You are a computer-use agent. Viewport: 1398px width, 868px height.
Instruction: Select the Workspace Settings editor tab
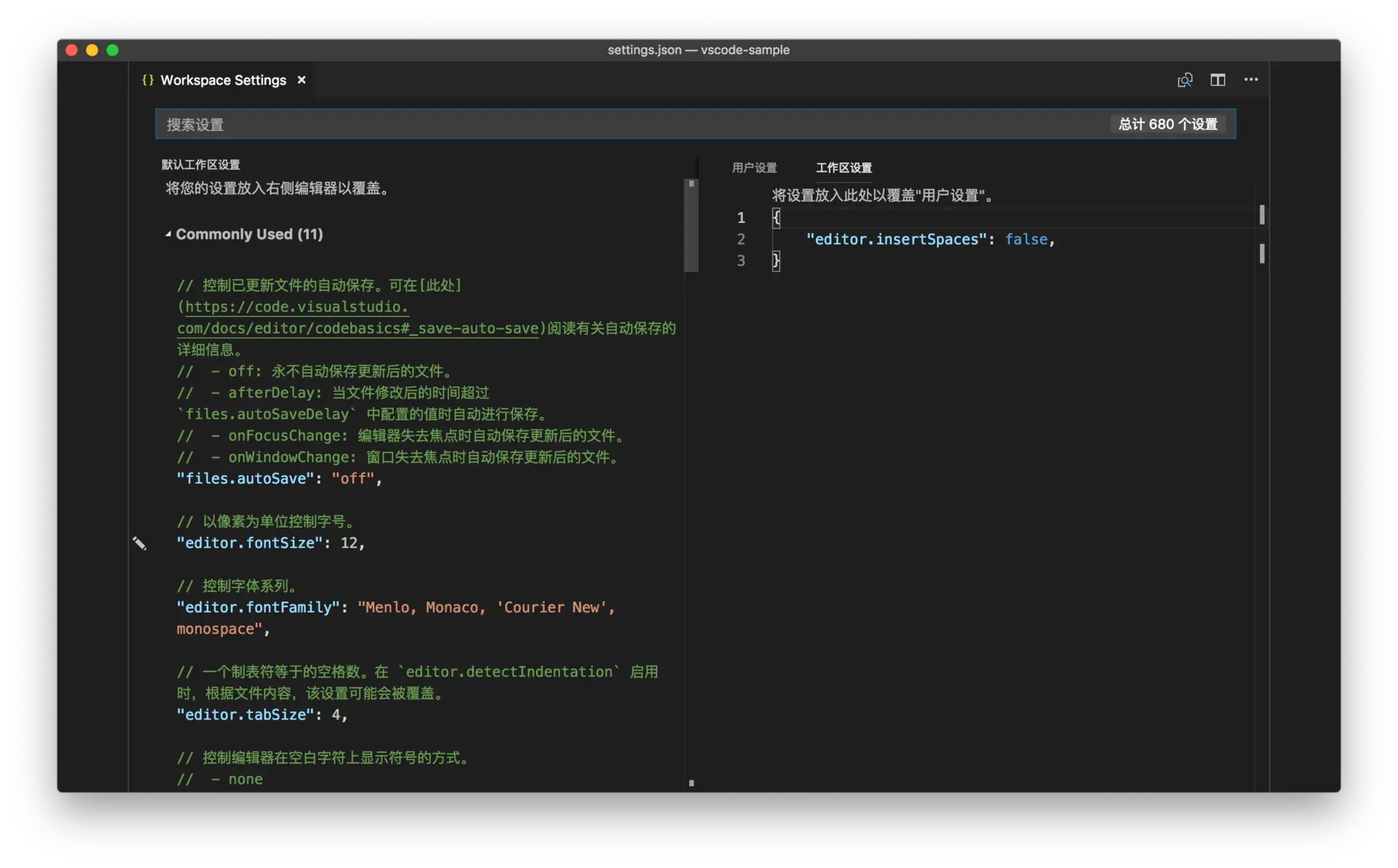tap(223, 80)
